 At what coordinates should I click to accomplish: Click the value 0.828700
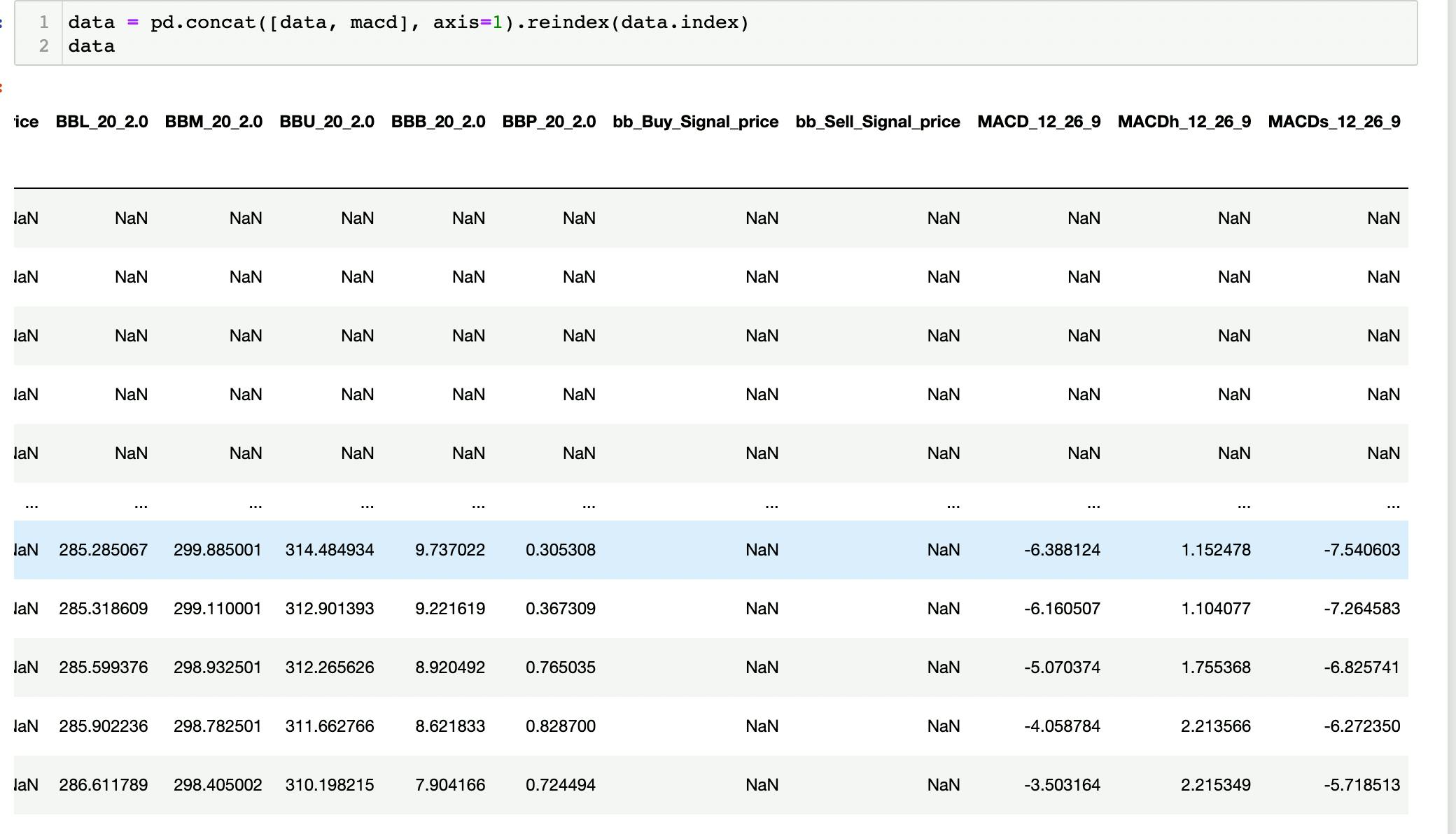coord(561,726)
